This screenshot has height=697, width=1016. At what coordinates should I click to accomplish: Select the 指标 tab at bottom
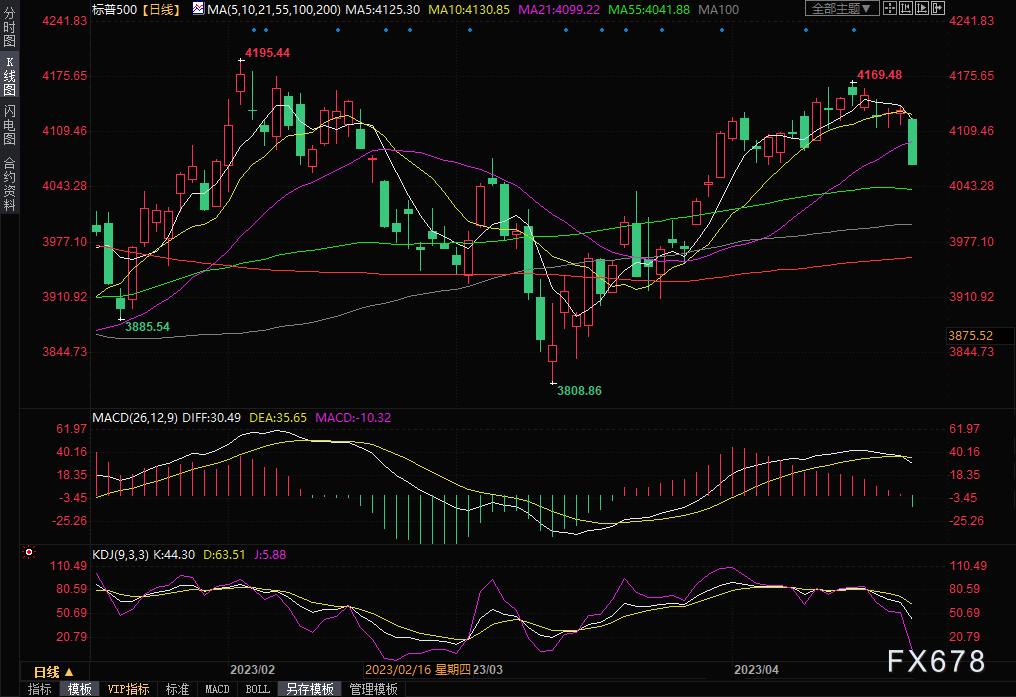pos(39,689)
